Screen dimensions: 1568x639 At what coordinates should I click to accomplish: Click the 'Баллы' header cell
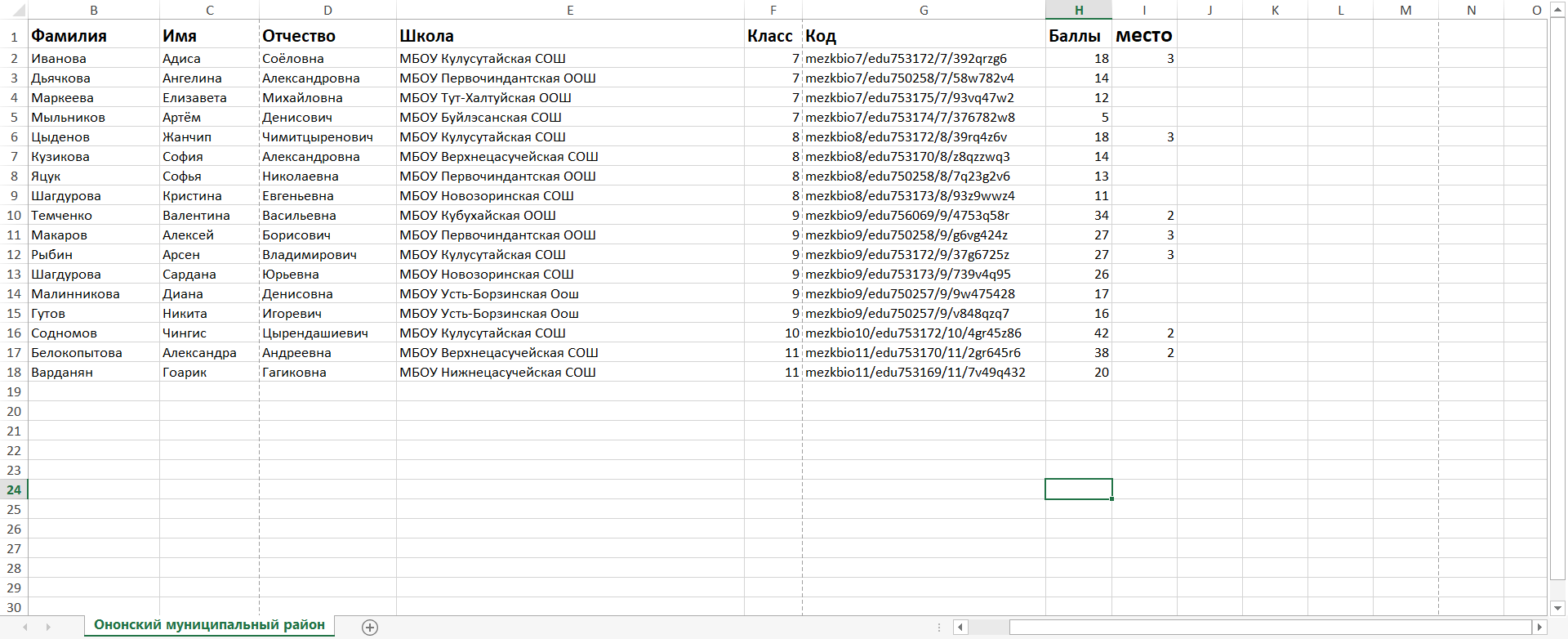coord(1079,36)
